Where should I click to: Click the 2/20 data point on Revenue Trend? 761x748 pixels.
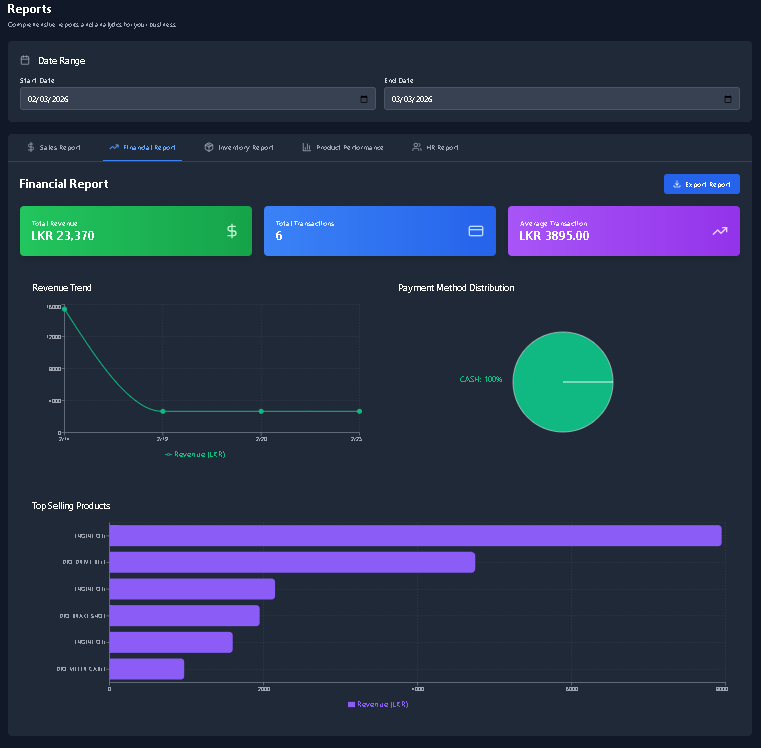261,412
